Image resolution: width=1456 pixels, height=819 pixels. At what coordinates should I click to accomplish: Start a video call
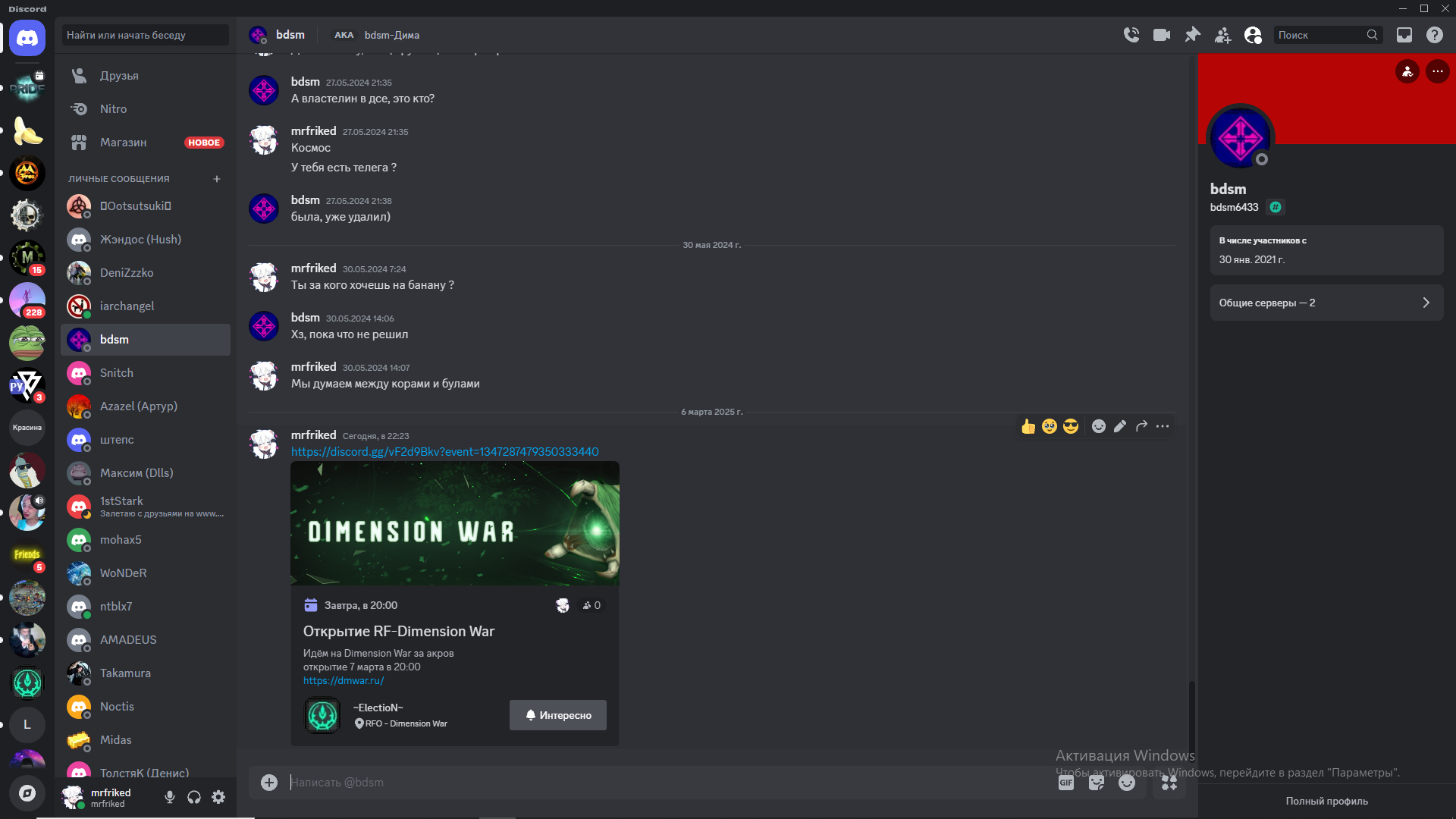pyautogui.click(x=1162, y=35)
